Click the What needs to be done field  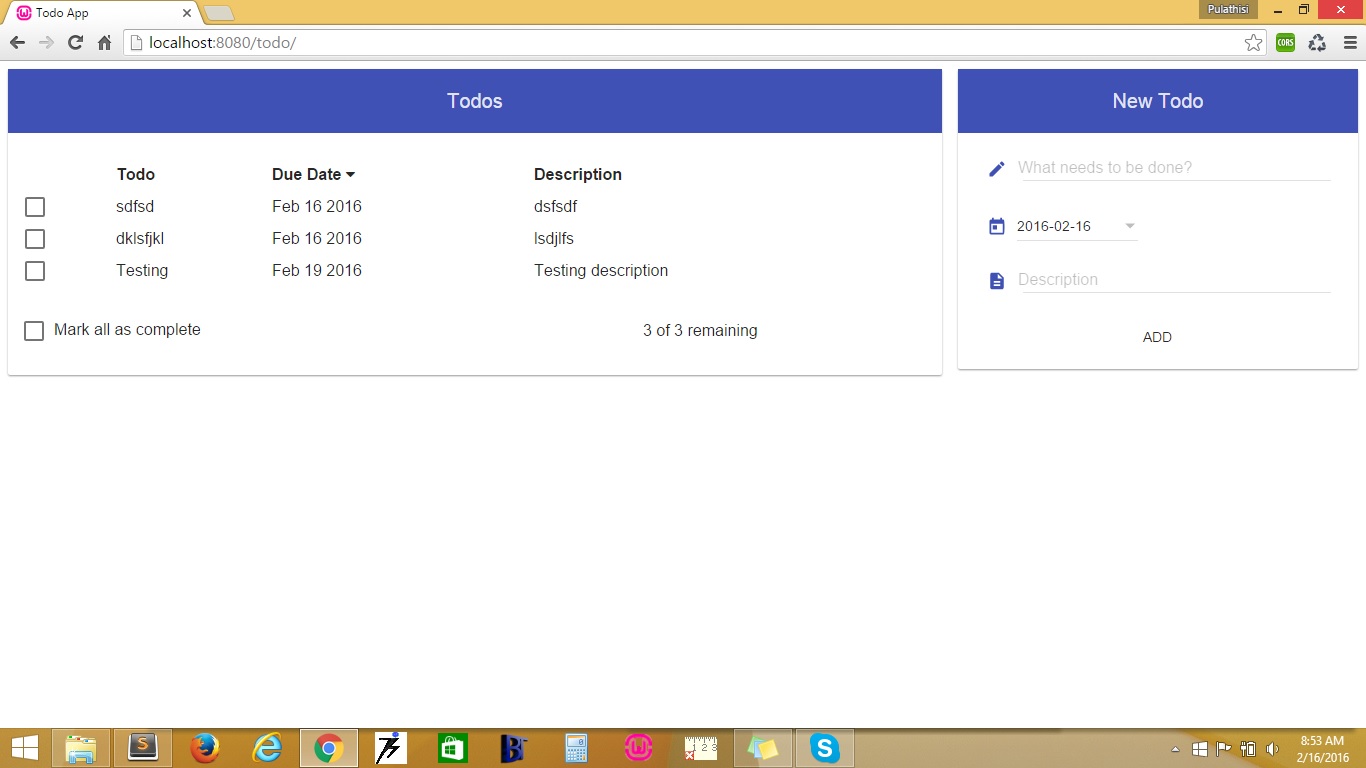coord(1174,168)
